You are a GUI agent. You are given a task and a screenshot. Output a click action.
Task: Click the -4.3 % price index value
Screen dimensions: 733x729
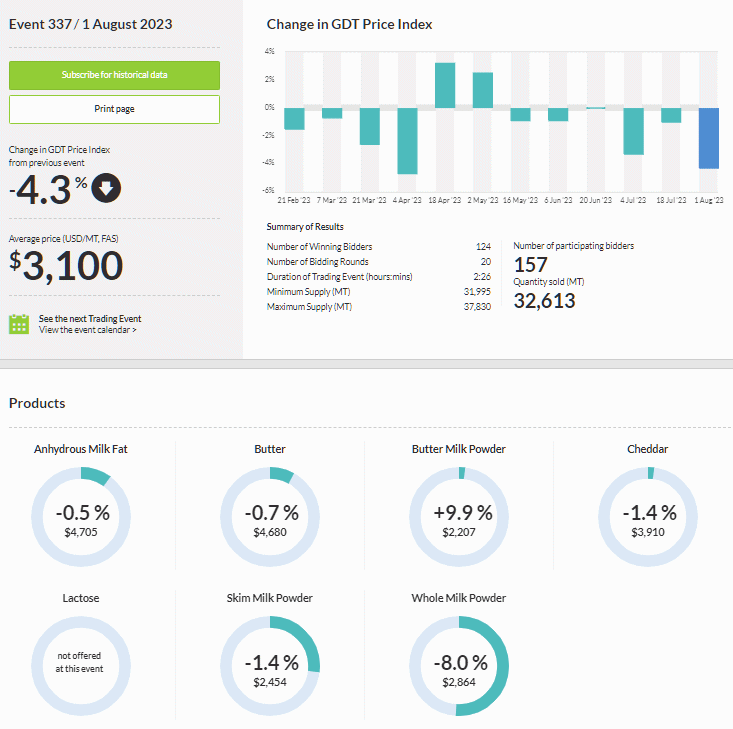point(48,189)
